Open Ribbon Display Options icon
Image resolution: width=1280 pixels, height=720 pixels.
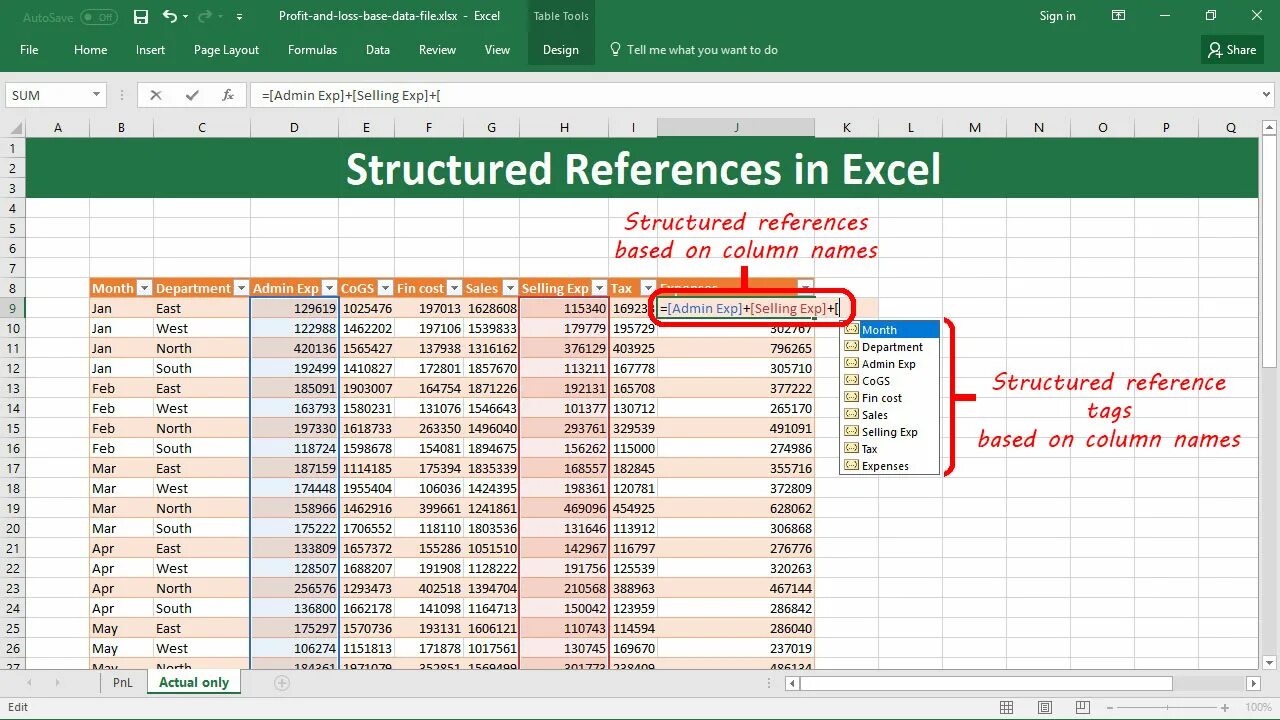pos(1121,16)
